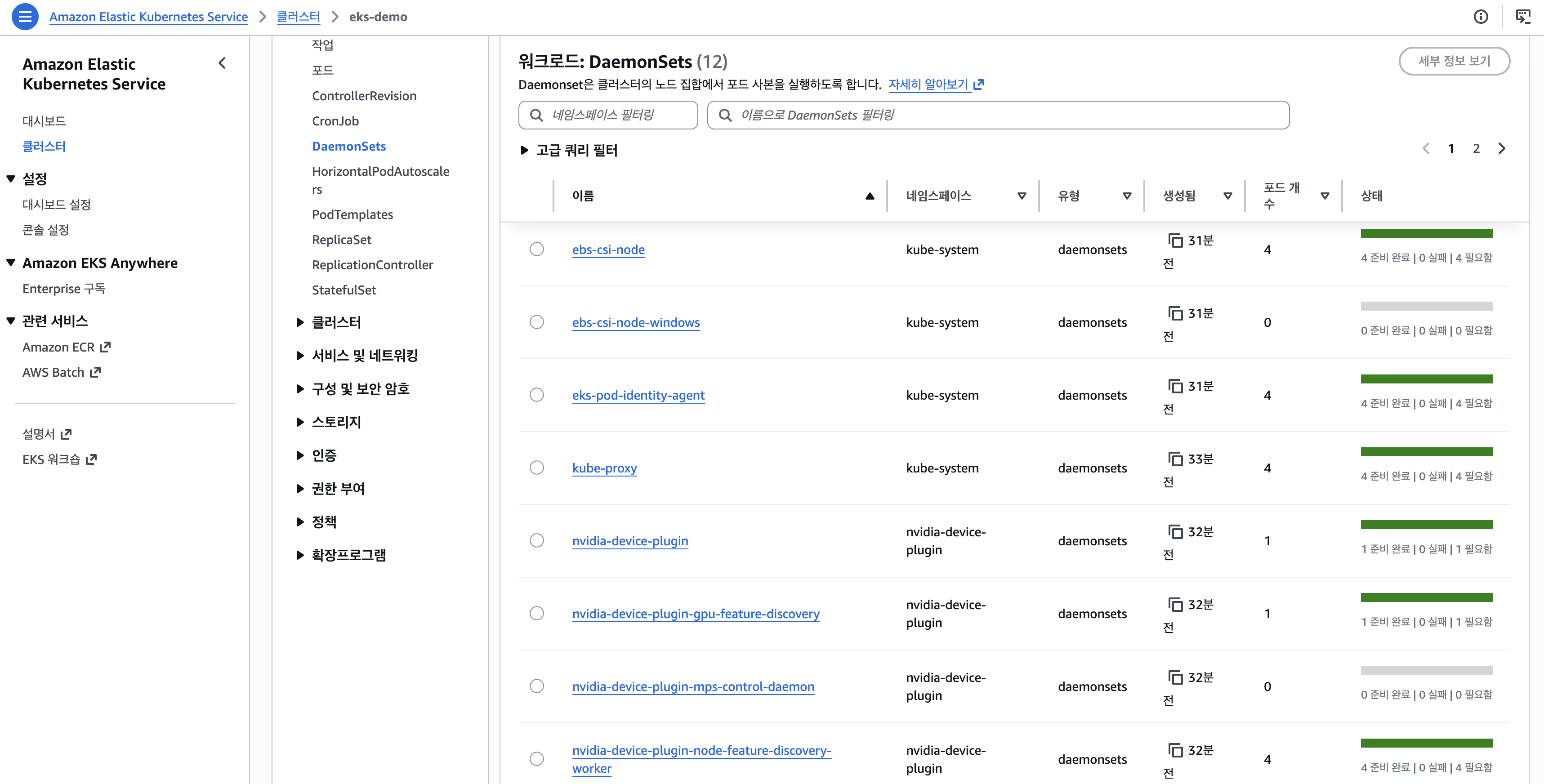Expand the 확장프로그램 resource group
The width and height of the screenshot is (1544, 784).
(300, 556)
